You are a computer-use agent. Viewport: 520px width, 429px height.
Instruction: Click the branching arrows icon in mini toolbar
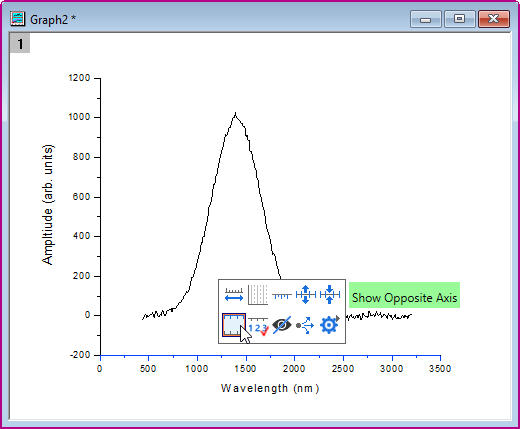tap(305, 325)
